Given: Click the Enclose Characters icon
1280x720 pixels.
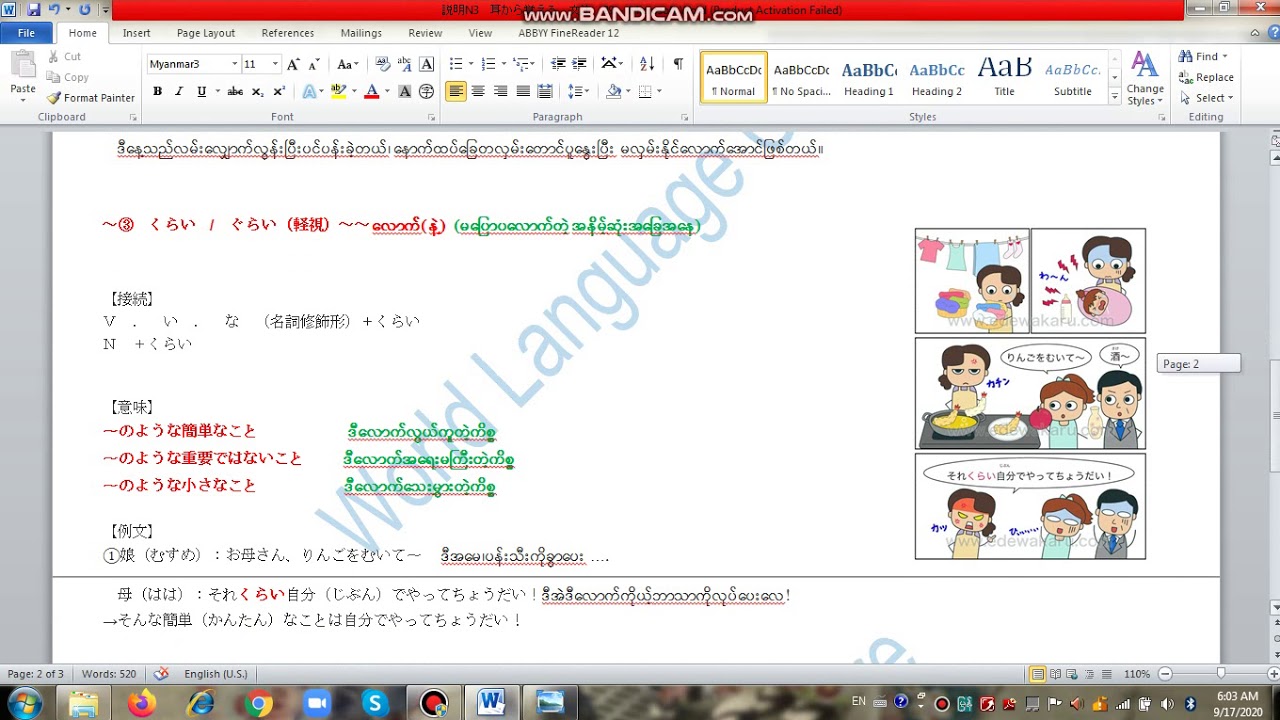Looking at the screenshot, I should 427,91.
